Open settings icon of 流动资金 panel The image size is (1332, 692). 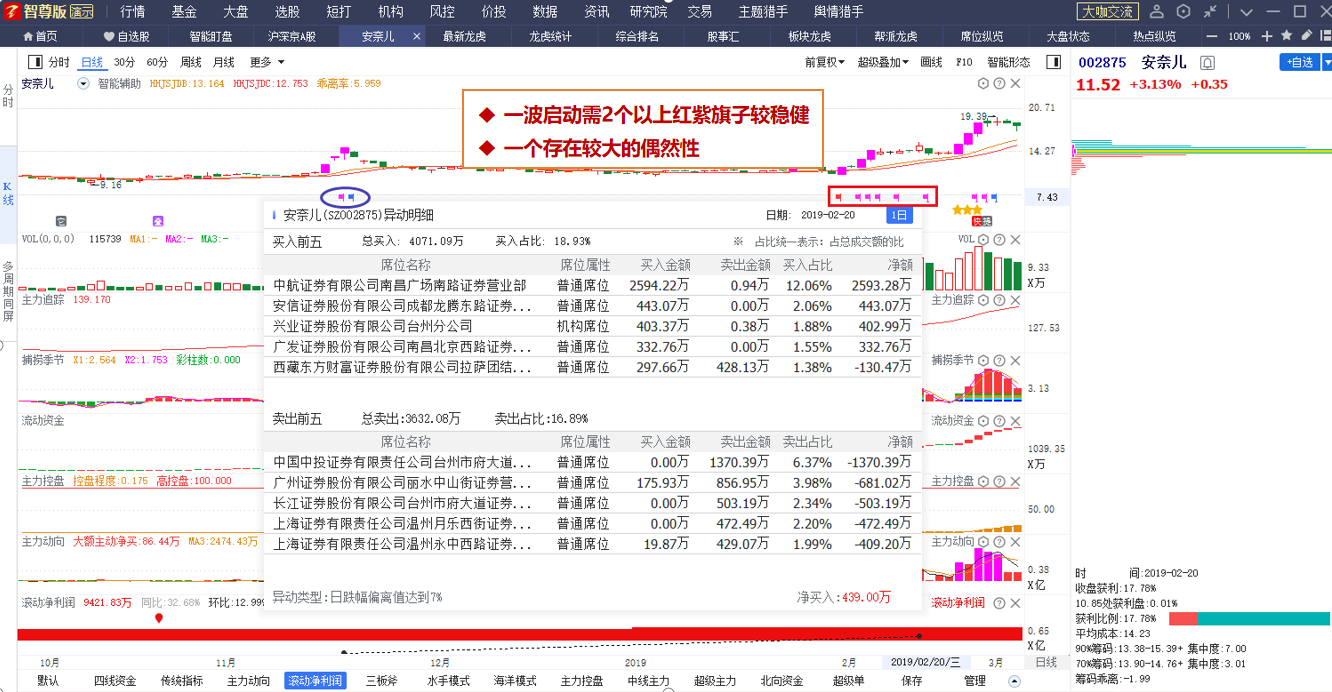pos(983,421)
